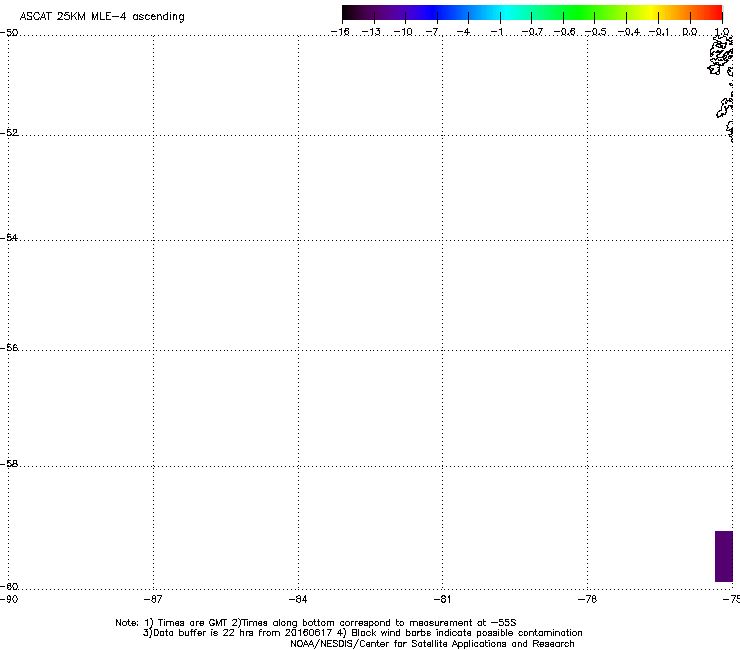Viewport: 740px width, 650px height.
Task: Click the -58 latitude axis label
Action: click(9, 464)
